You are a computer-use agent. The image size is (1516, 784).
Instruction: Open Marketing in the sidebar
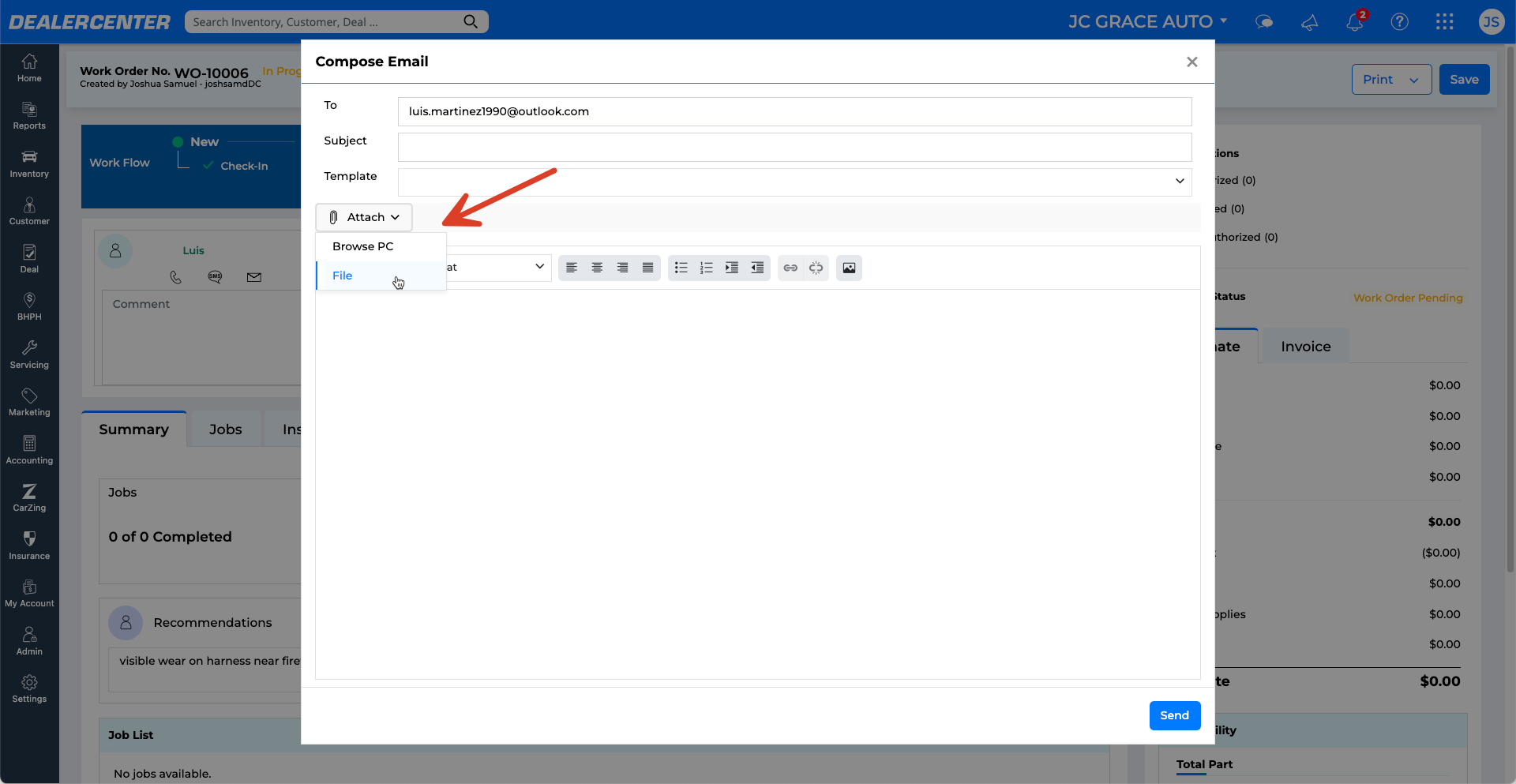pyautogui.click(x=29, y=402)
